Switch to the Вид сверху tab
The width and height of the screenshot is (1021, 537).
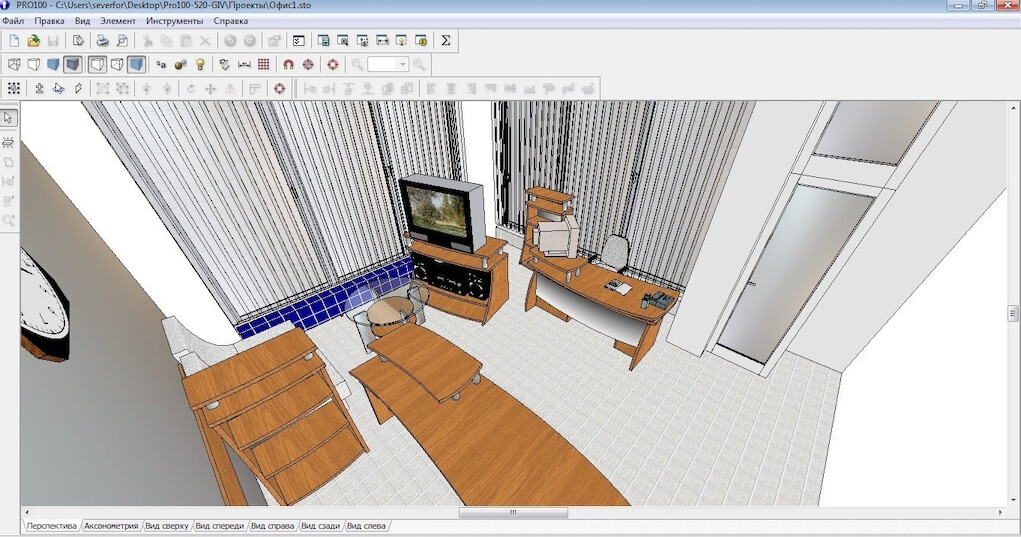[166, 525]
